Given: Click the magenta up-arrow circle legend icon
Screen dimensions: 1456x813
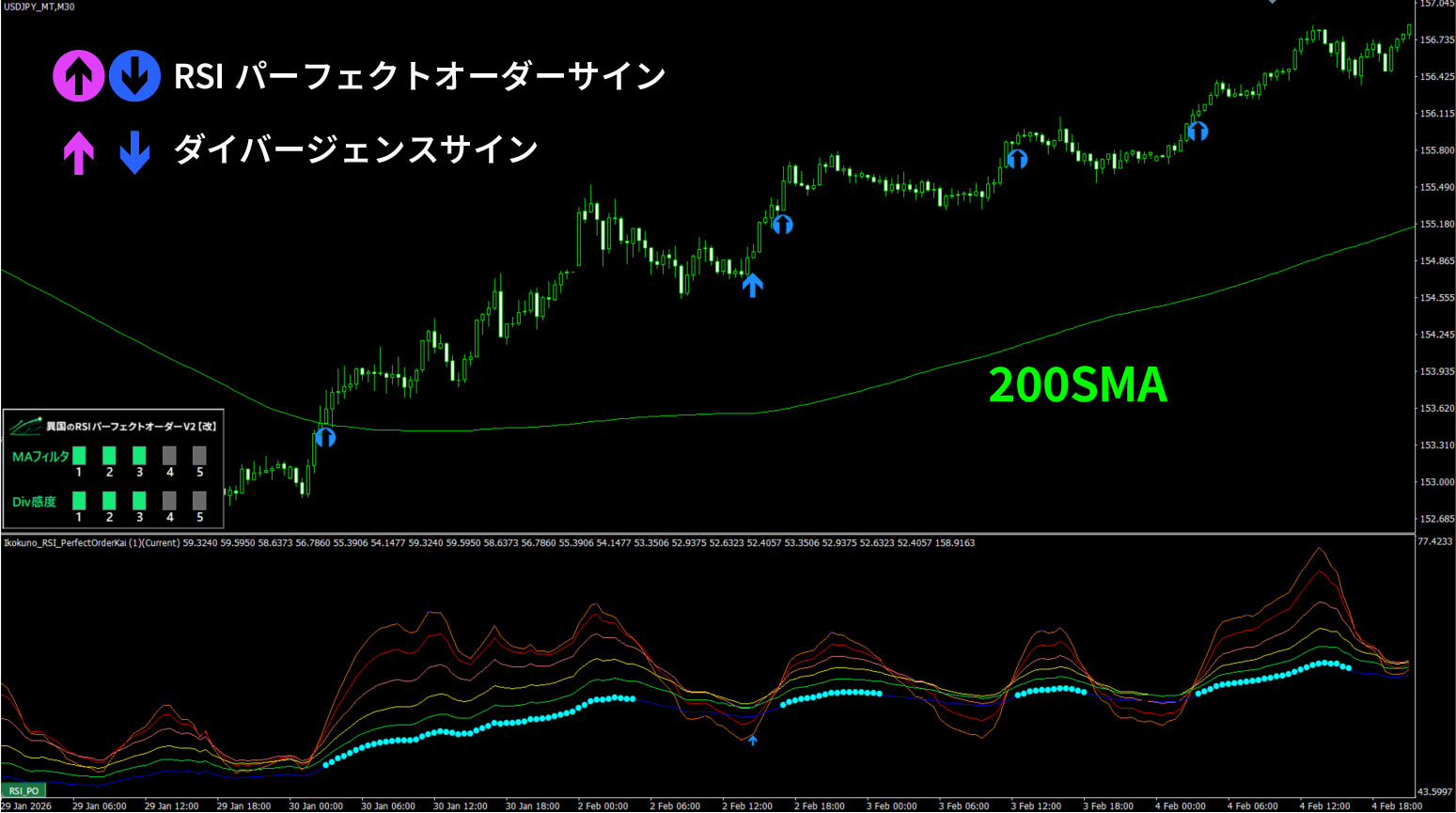Looking at the screenshot, I should click(x=78, y=76).
